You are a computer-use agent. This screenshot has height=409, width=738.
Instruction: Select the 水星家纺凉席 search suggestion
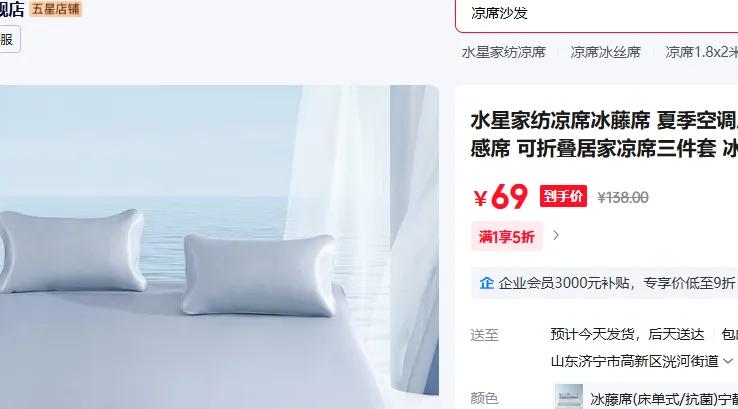[x=504, y=52]
